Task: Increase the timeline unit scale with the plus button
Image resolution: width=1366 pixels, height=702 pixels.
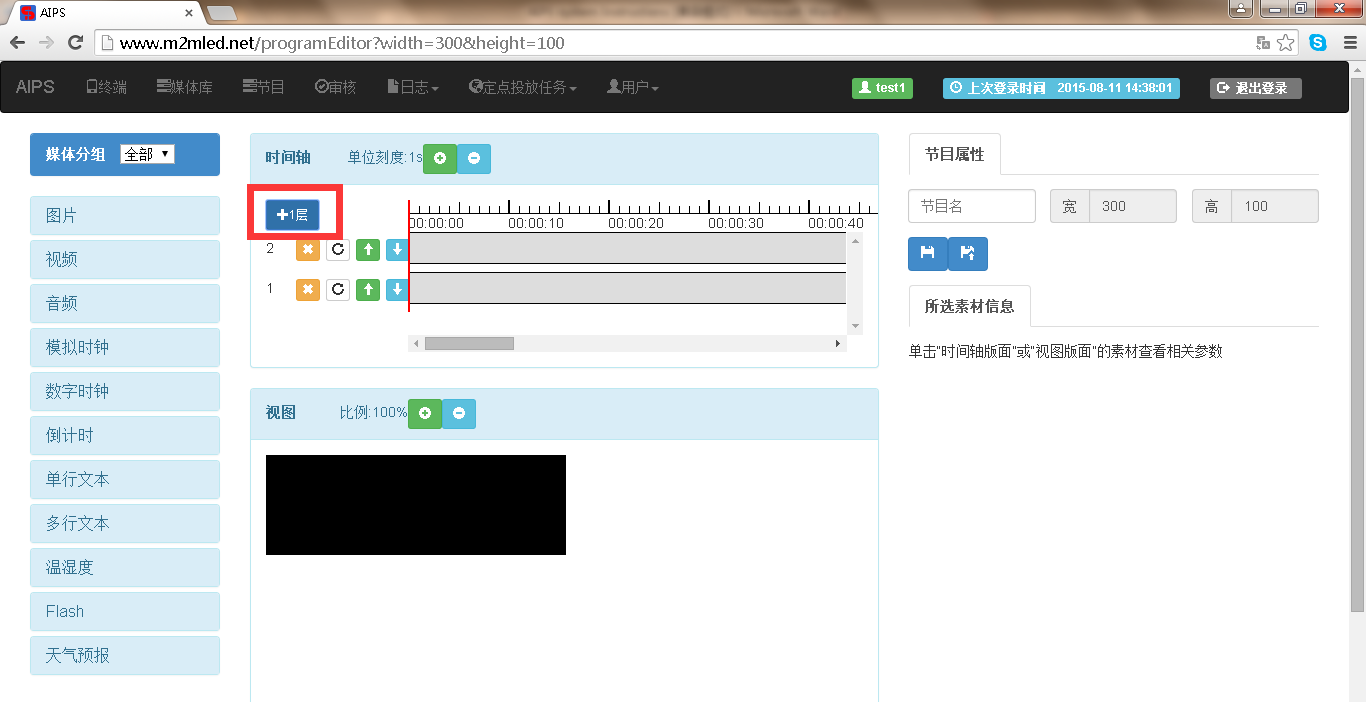Action: click(x=440, y=158)
